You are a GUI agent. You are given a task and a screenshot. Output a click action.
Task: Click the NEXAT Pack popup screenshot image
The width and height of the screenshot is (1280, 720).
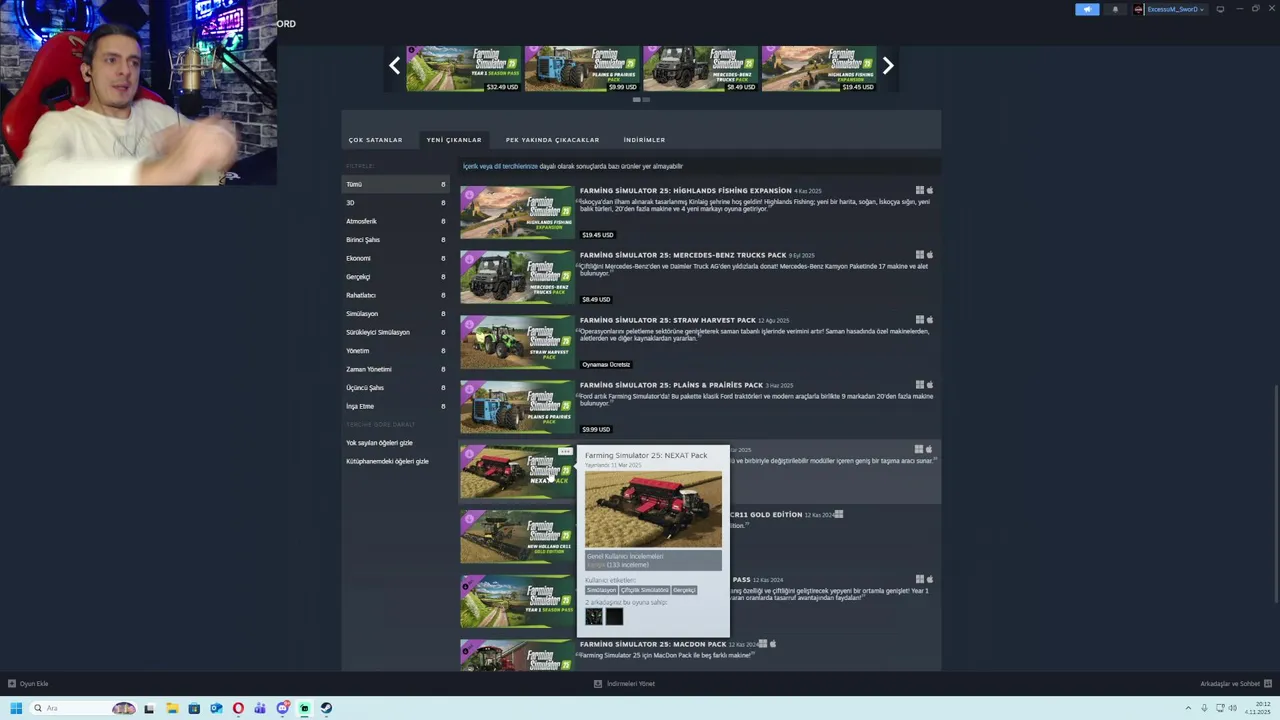coord(653,509)
